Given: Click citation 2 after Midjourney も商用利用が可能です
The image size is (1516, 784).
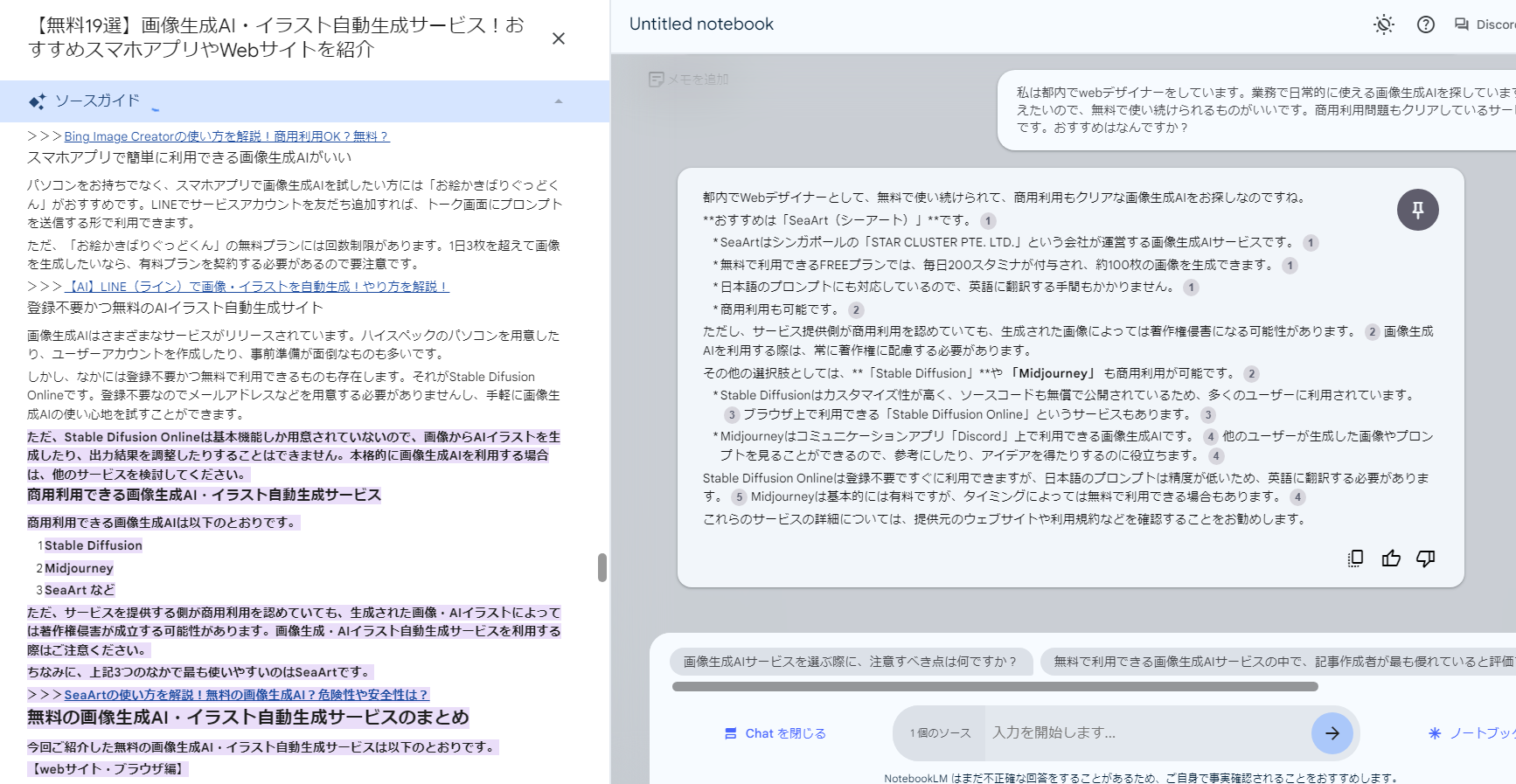Looking at the screenshot, I should click(x=1251, y=374).
